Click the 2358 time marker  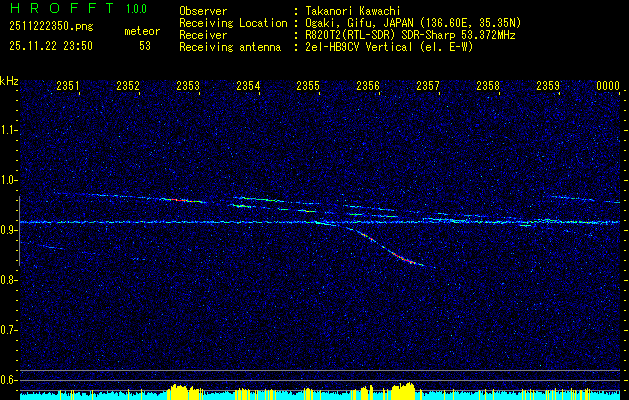coord(488,86)
